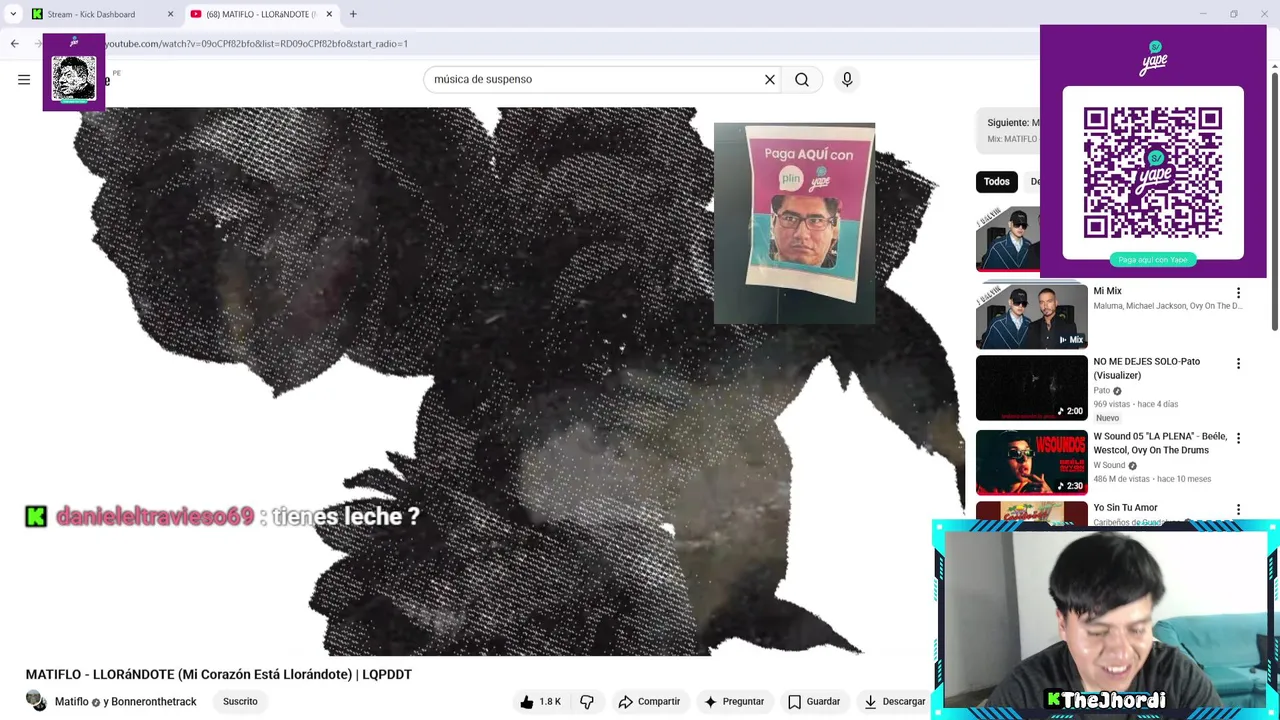Open the Preguntar AI button
Screen dimensions: 1280x720
coord(734,702)
